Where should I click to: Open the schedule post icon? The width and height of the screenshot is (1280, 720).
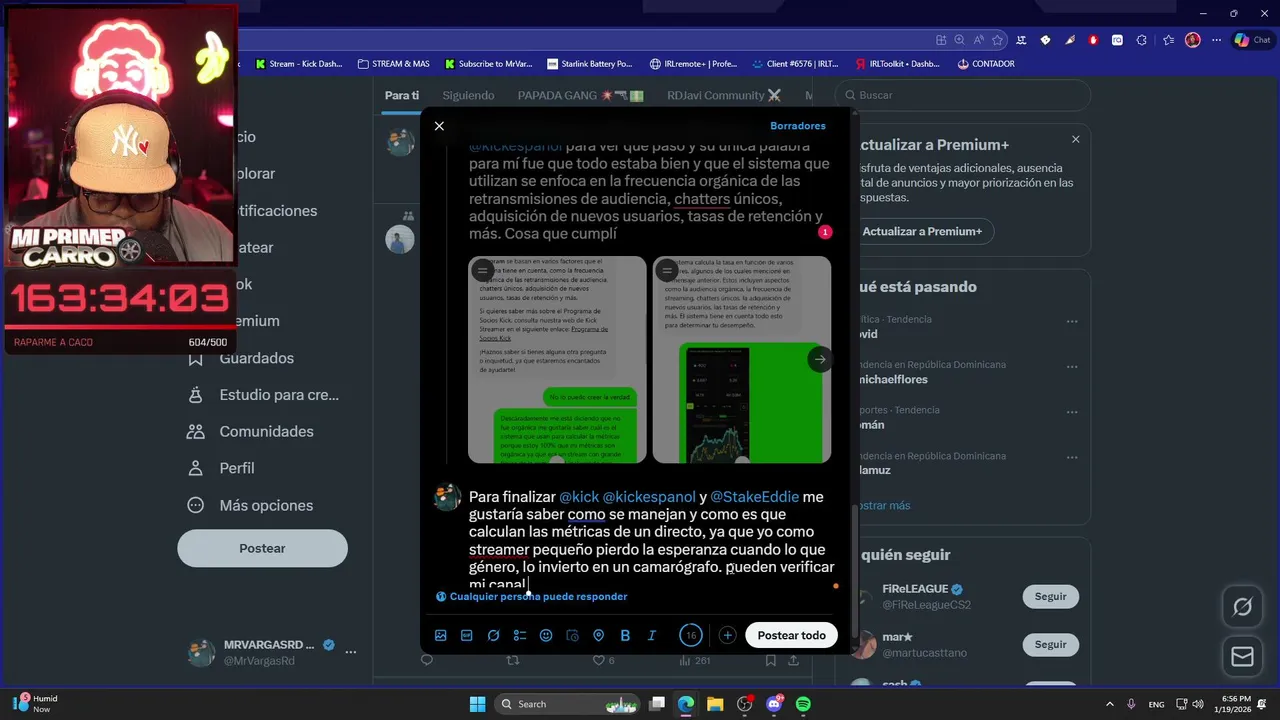click(x=572, y=635)
